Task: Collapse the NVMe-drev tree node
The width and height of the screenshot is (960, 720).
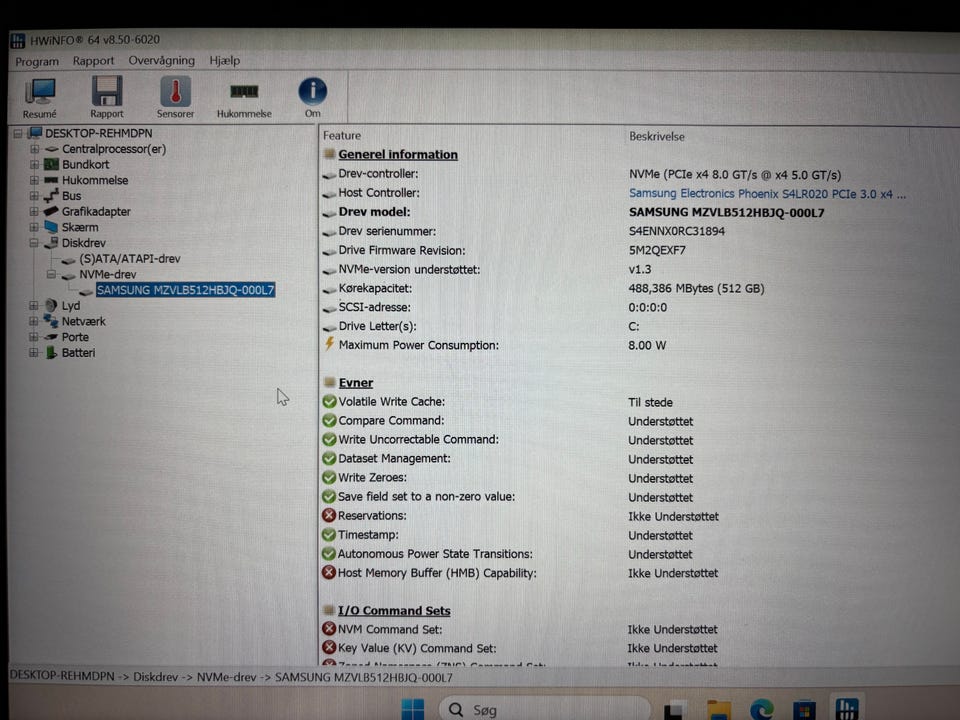Action: pos(51,274)
